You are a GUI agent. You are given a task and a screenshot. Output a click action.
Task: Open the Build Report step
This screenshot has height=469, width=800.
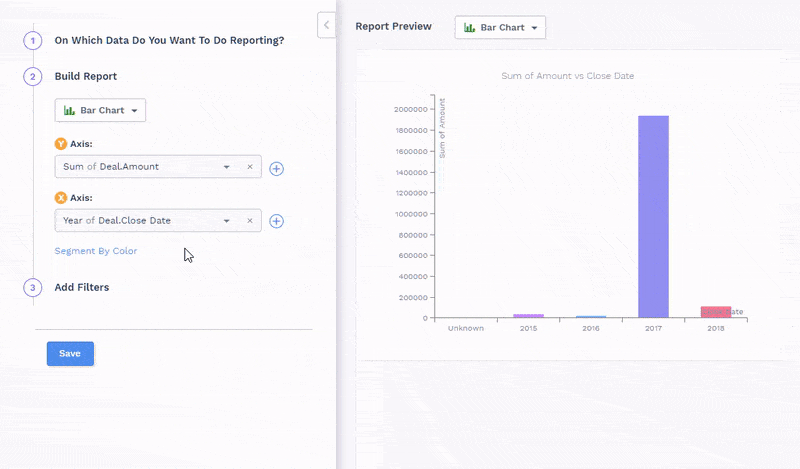(x=85, y=76)
